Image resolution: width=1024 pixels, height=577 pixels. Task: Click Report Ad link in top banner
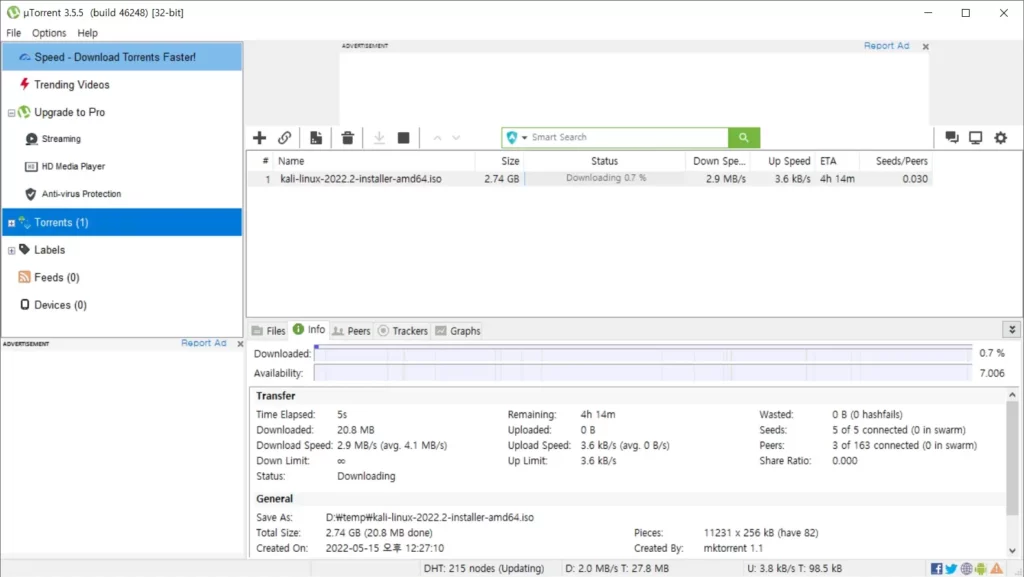pos(886,46)
